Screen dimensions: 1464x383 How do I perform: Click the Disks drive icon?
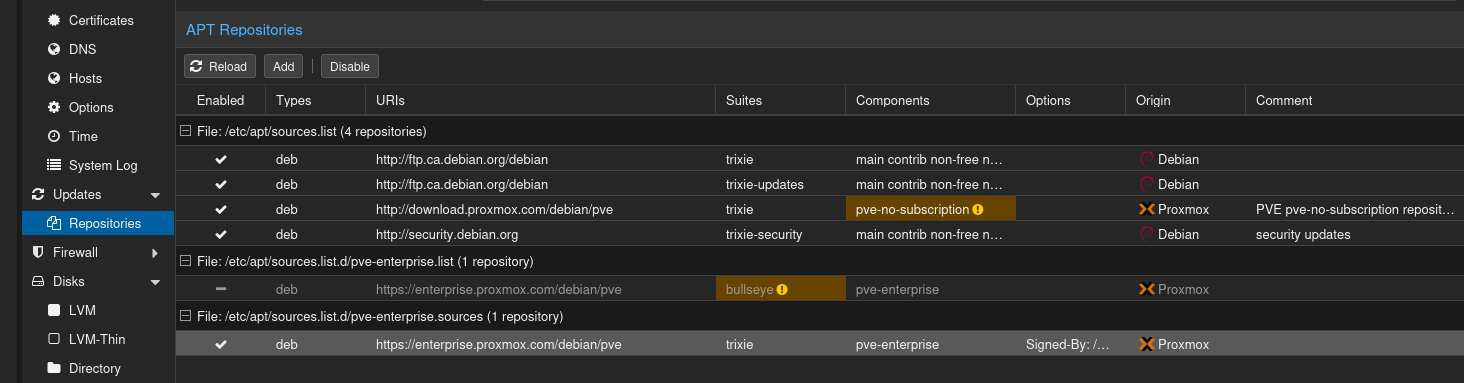[38, 281]
